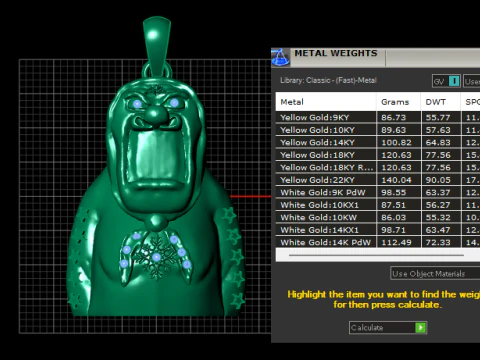Click the Library: Classic - (Fast)-Metal label

(x=328, y=80)
